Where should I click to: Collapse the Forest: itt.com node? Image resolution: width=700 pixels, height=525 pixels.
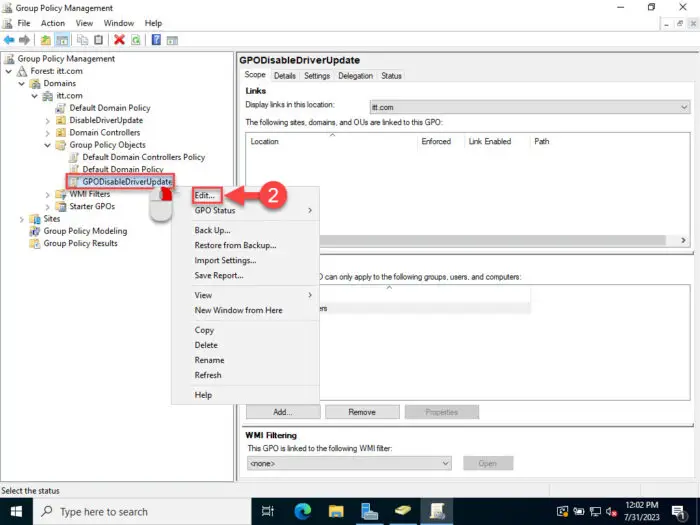point(8,71)
